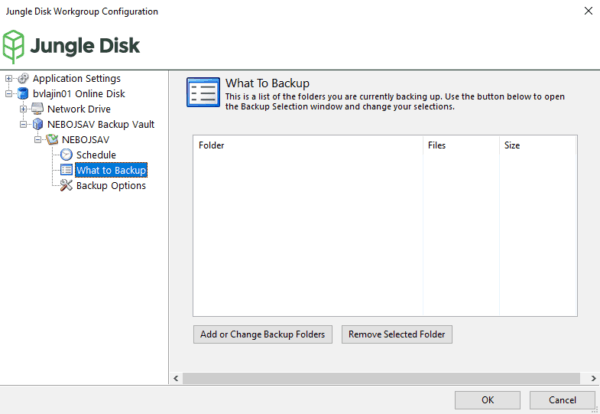The height and width of the screenshot is (414, 600).
Task: Click the NEBOJSAV Backup Vault icon
Action: [x=37, y=124]
